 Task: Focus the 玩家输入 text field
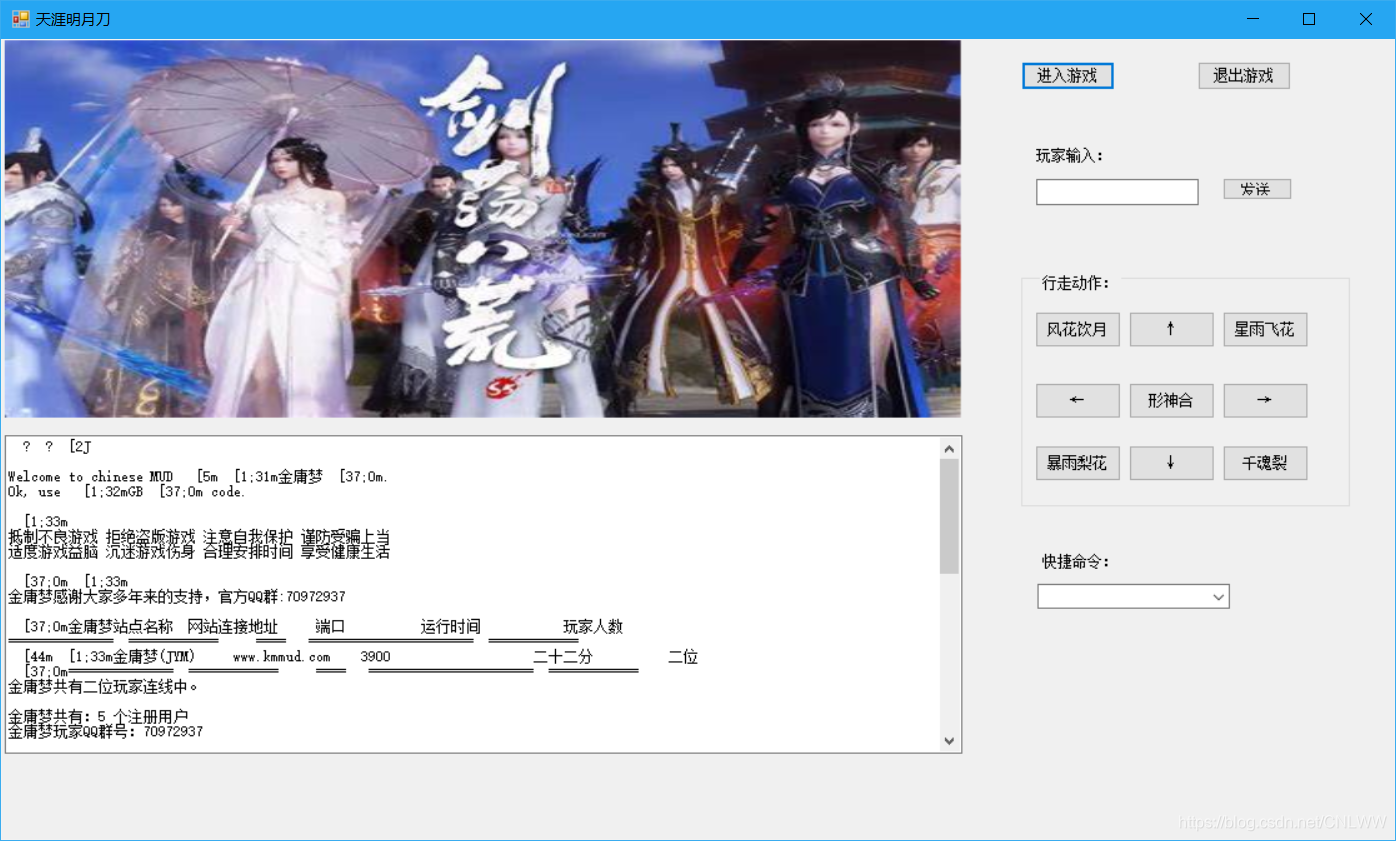click(x=1117, y=192)
